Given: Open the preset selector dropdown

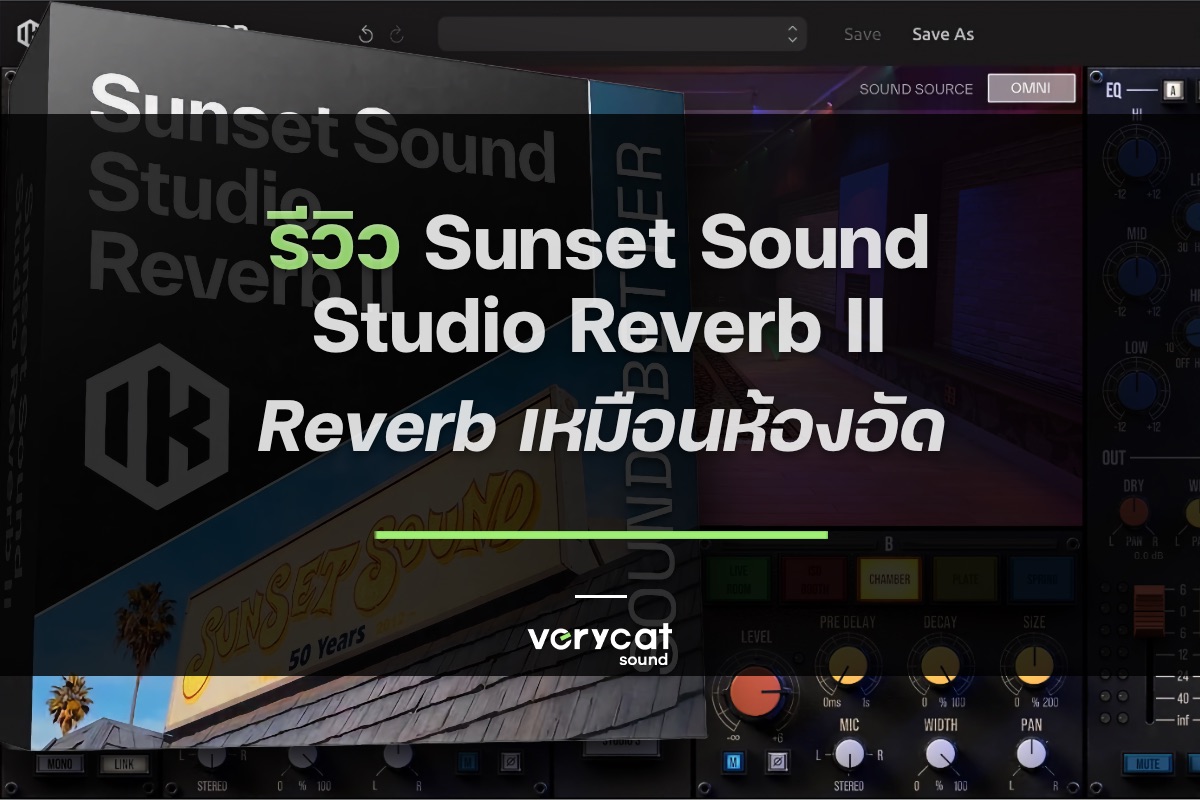Looking at the screenshot, I should (622, 33).
